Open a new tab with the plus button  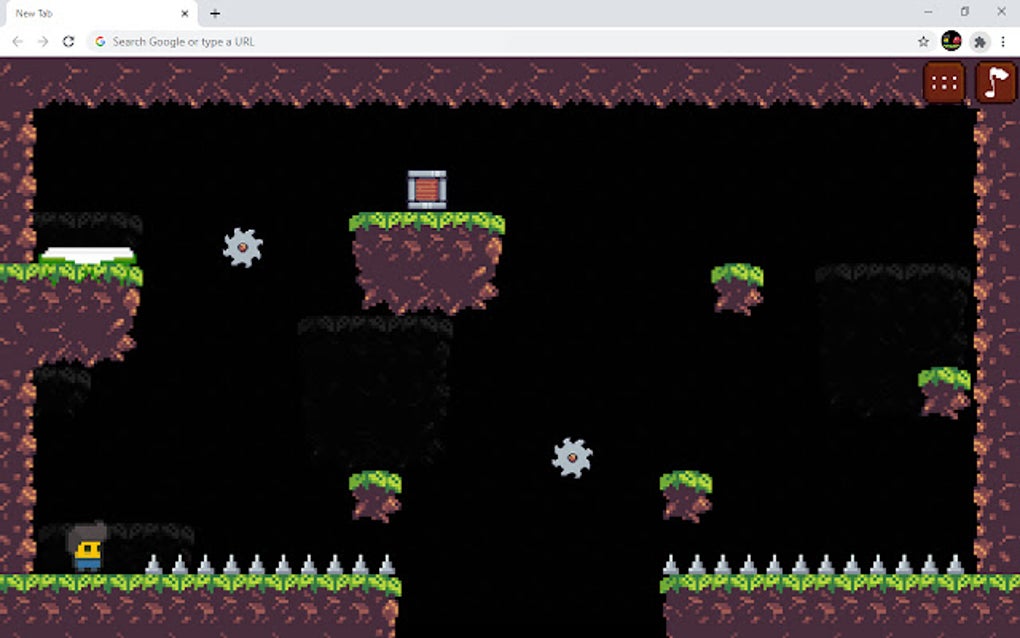pos(216,13)
